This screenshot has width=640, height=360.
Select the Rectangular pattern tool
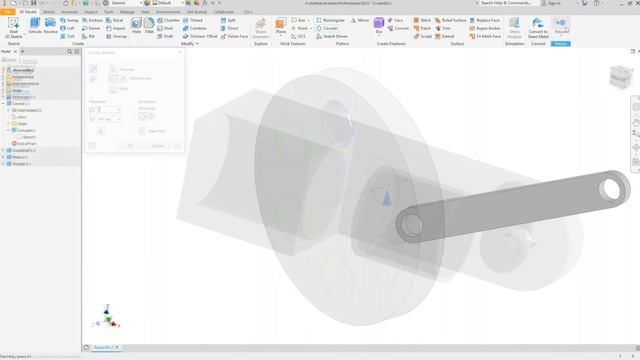tap(331, 20)
